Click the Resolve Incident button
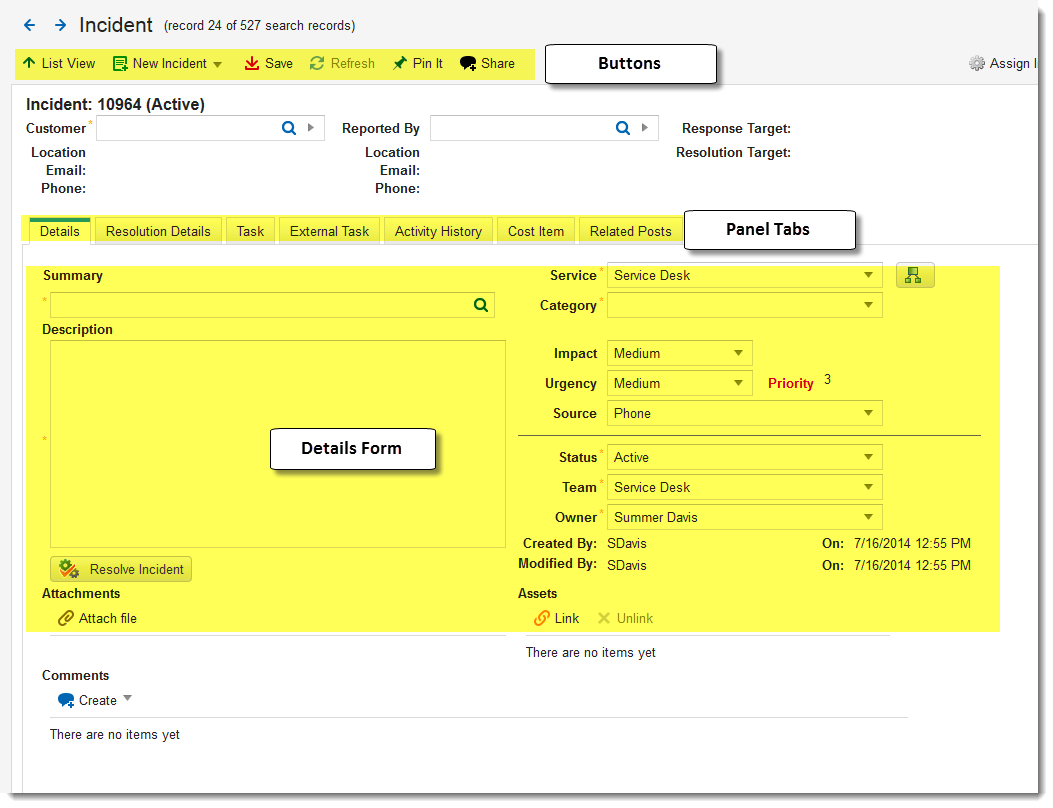The width and height of the screenshot is (1053, 808). point(121,569)
